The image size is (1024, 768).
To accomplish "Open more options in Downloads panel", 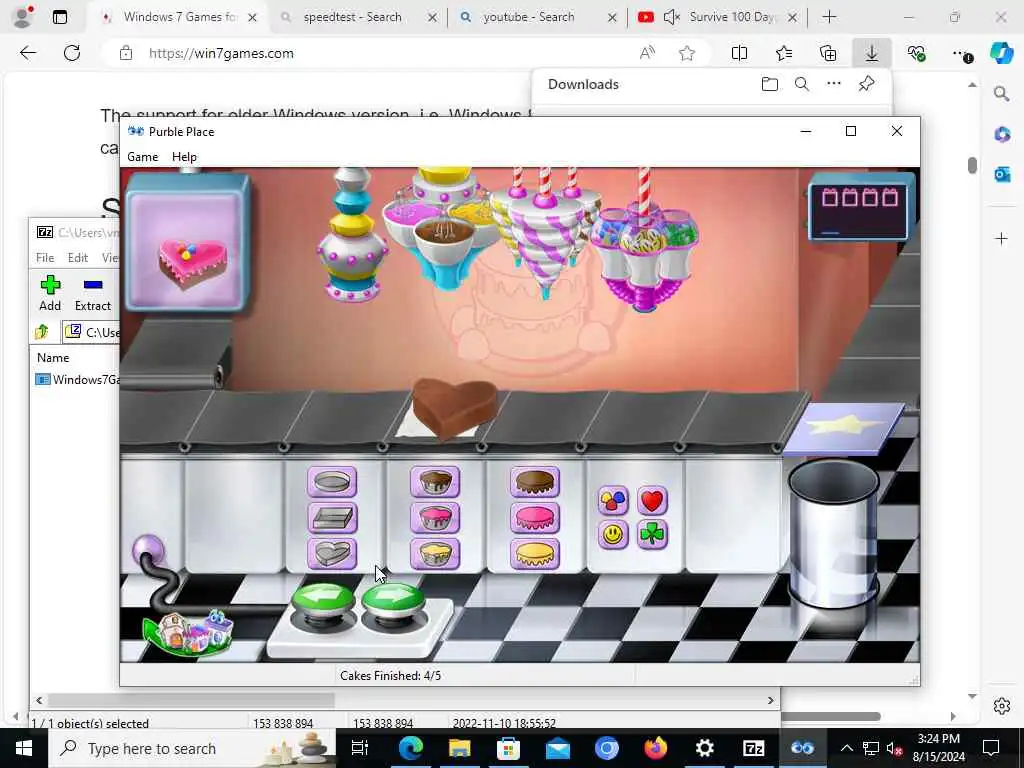I will 834,84.
